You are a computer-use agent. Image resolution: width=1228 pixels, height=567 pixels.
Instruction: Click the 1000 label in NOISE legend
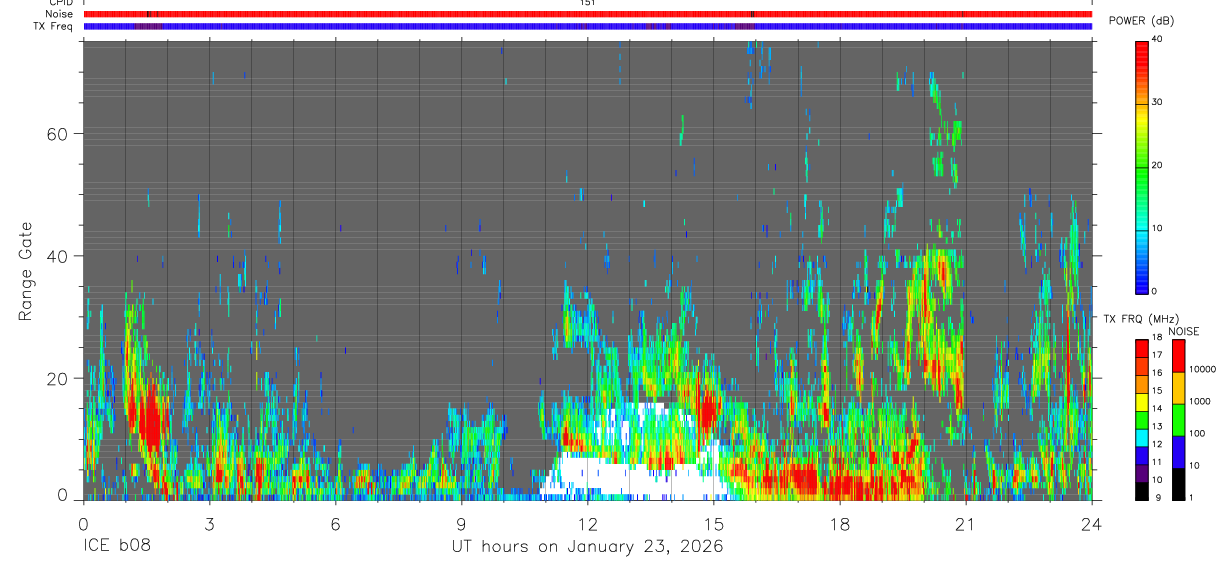pyautogui.click(x=1199, y=401)
